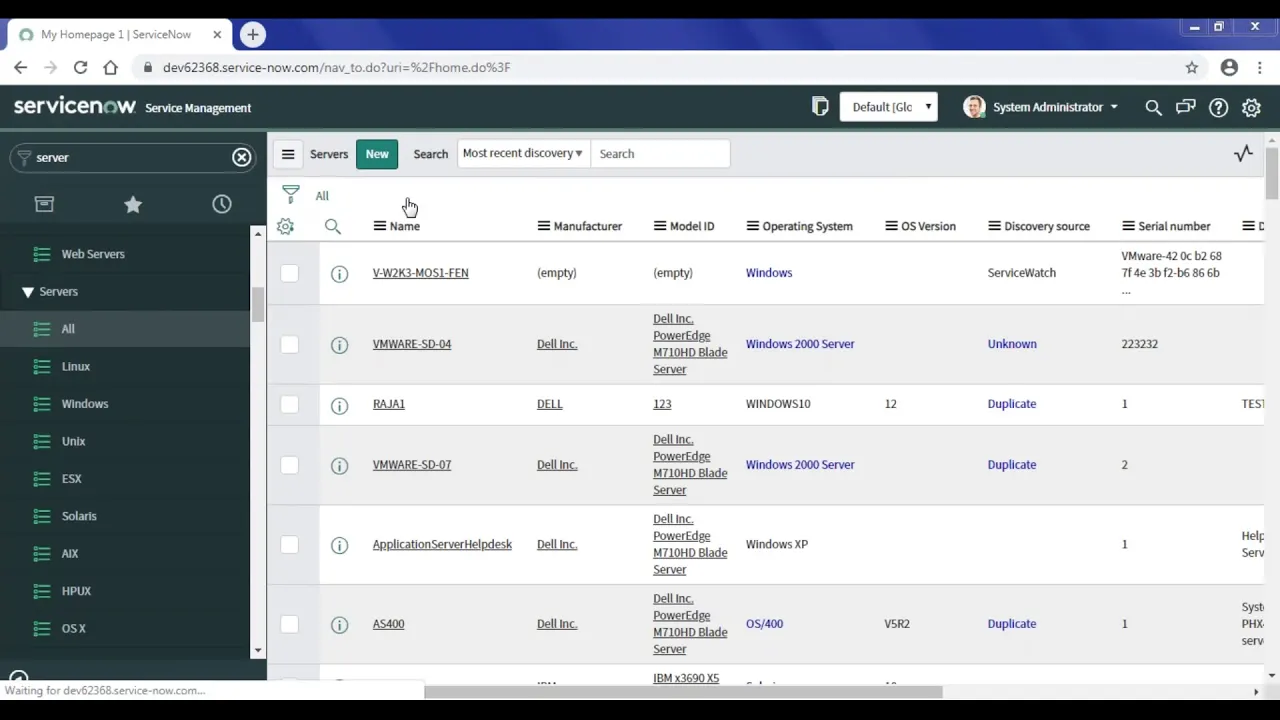Open the Default Global update set dropdown
This screenshot has height=720, width=1280.
(x=888, y=107)
